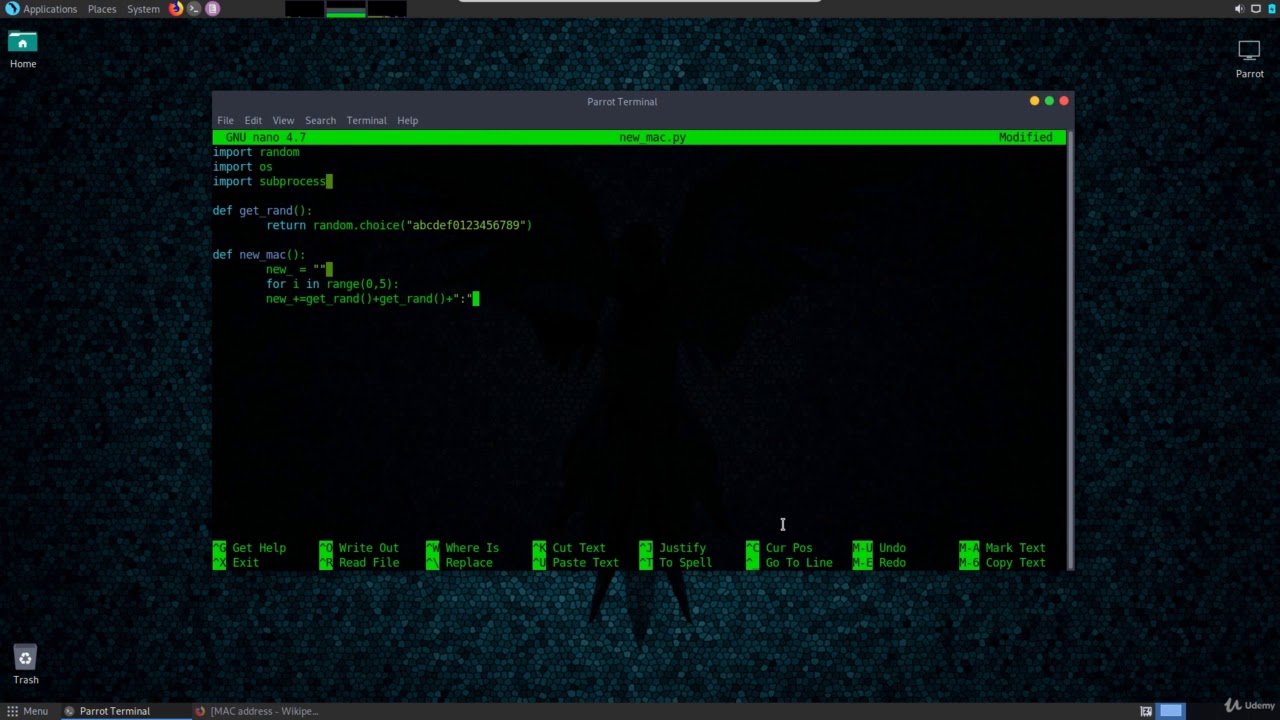Image resolution: width=1280 pixels, height=720 pixels.
Task: Click the 'Go To Line' nano shortcut
Action: point(789,563)
